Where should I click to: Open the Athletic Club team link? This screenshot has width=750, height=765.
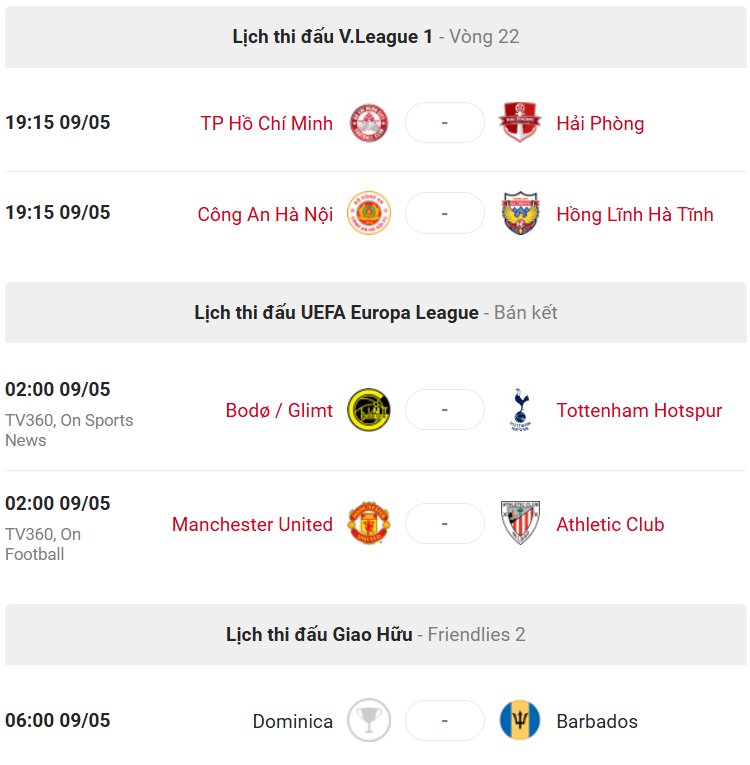[x=610, y=524]
